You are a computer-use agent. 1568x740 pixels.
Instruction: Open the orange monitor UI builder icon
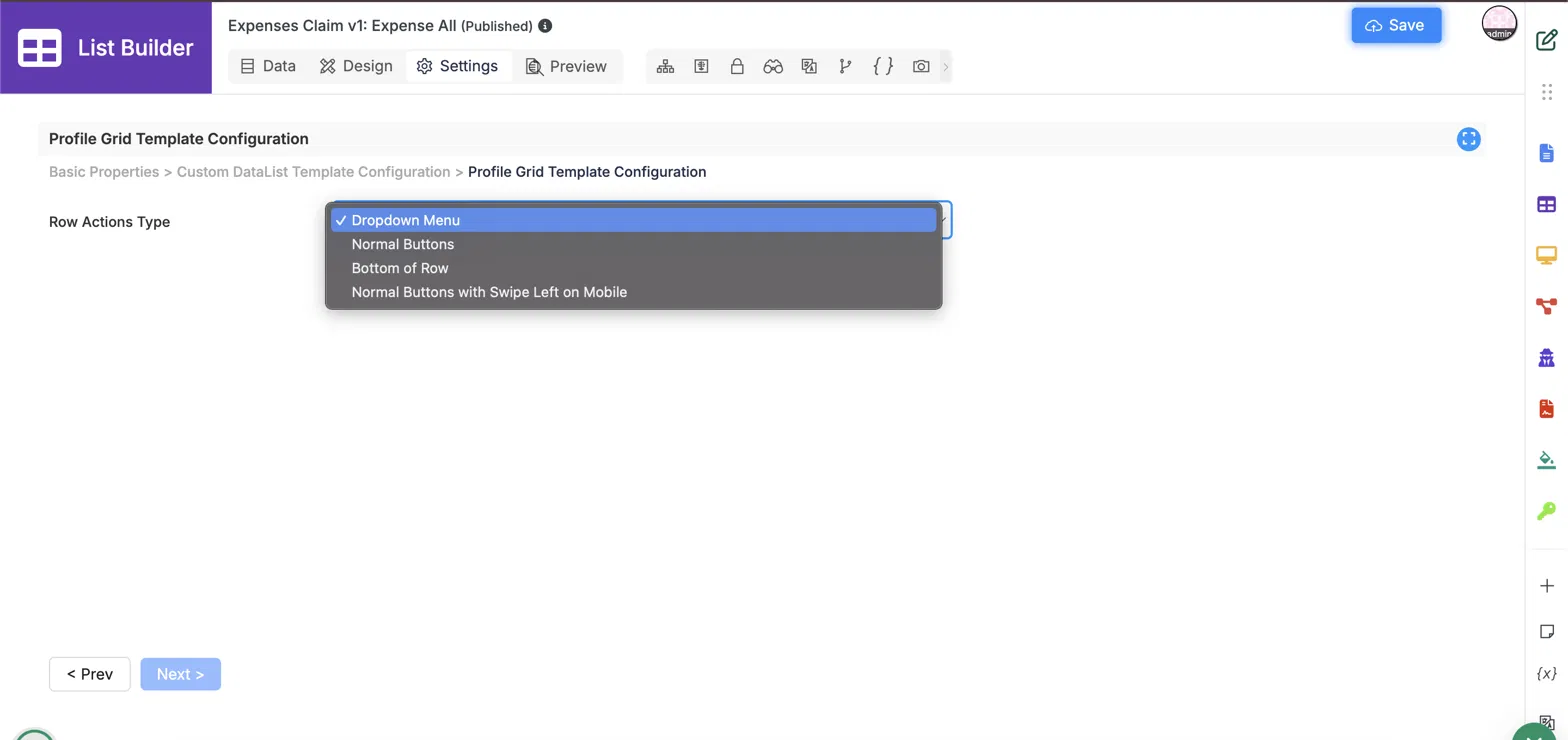[1546, 255]
